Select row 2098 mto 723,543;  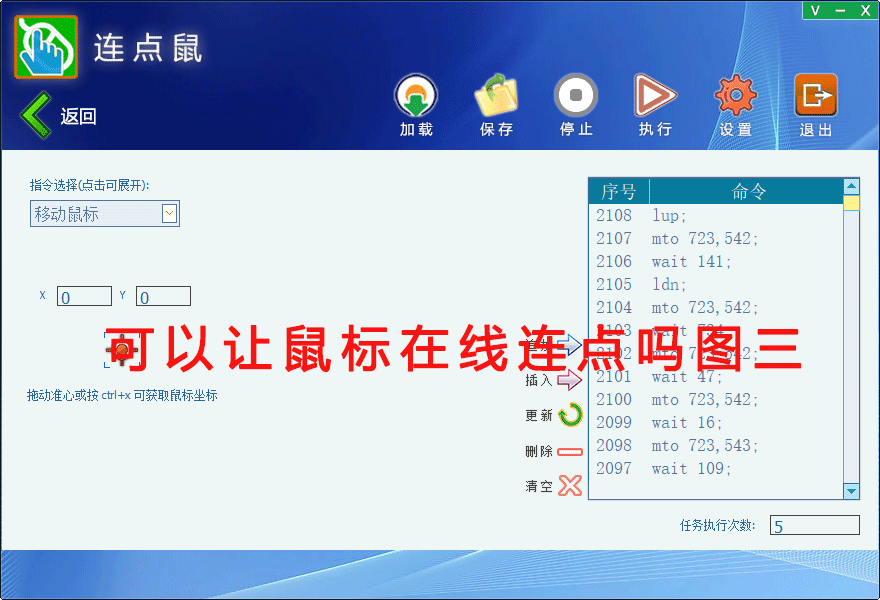[716, 446]
